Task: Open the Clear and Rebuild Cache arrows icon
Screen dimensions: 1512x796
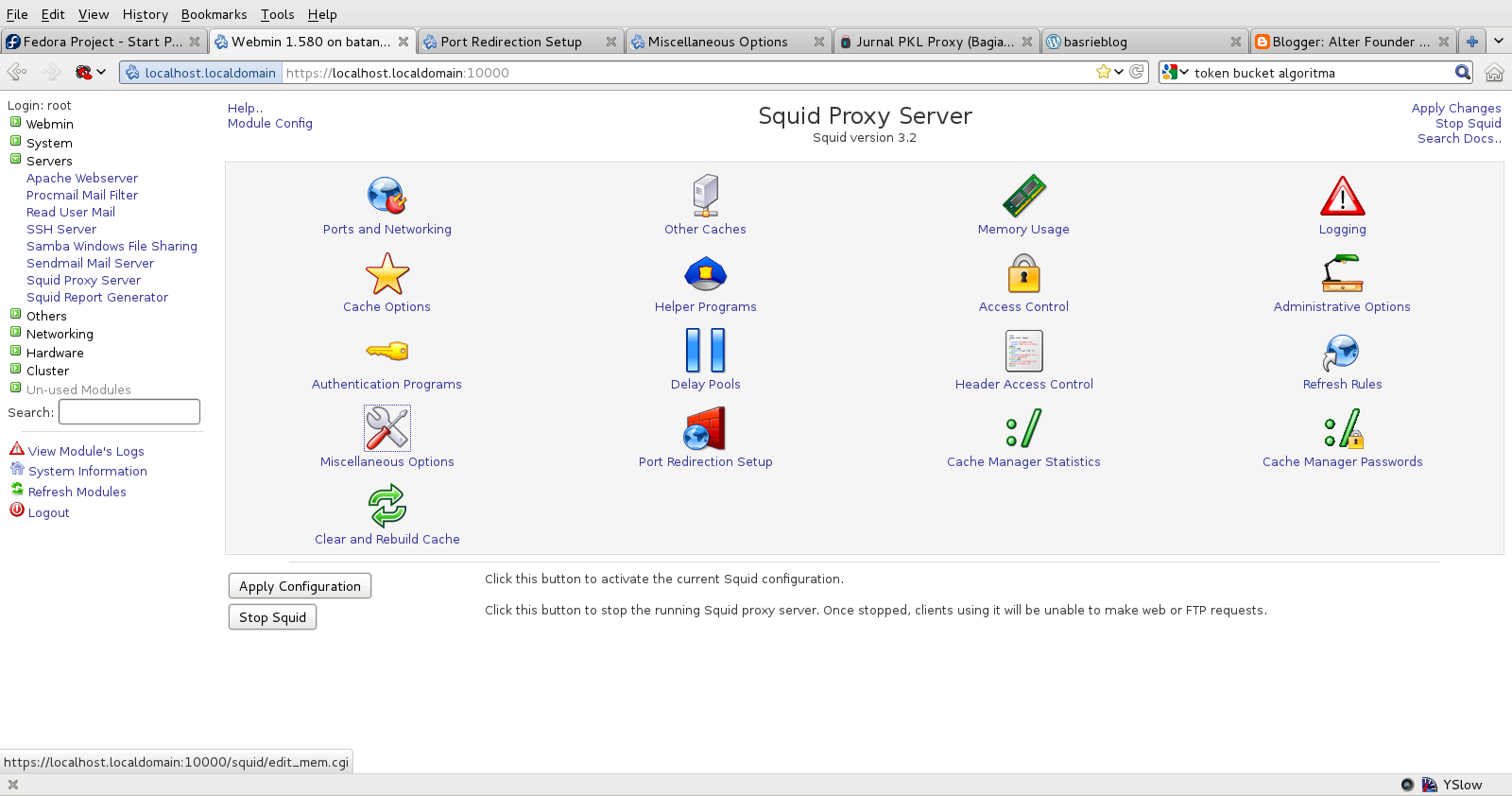Action: 387,506
